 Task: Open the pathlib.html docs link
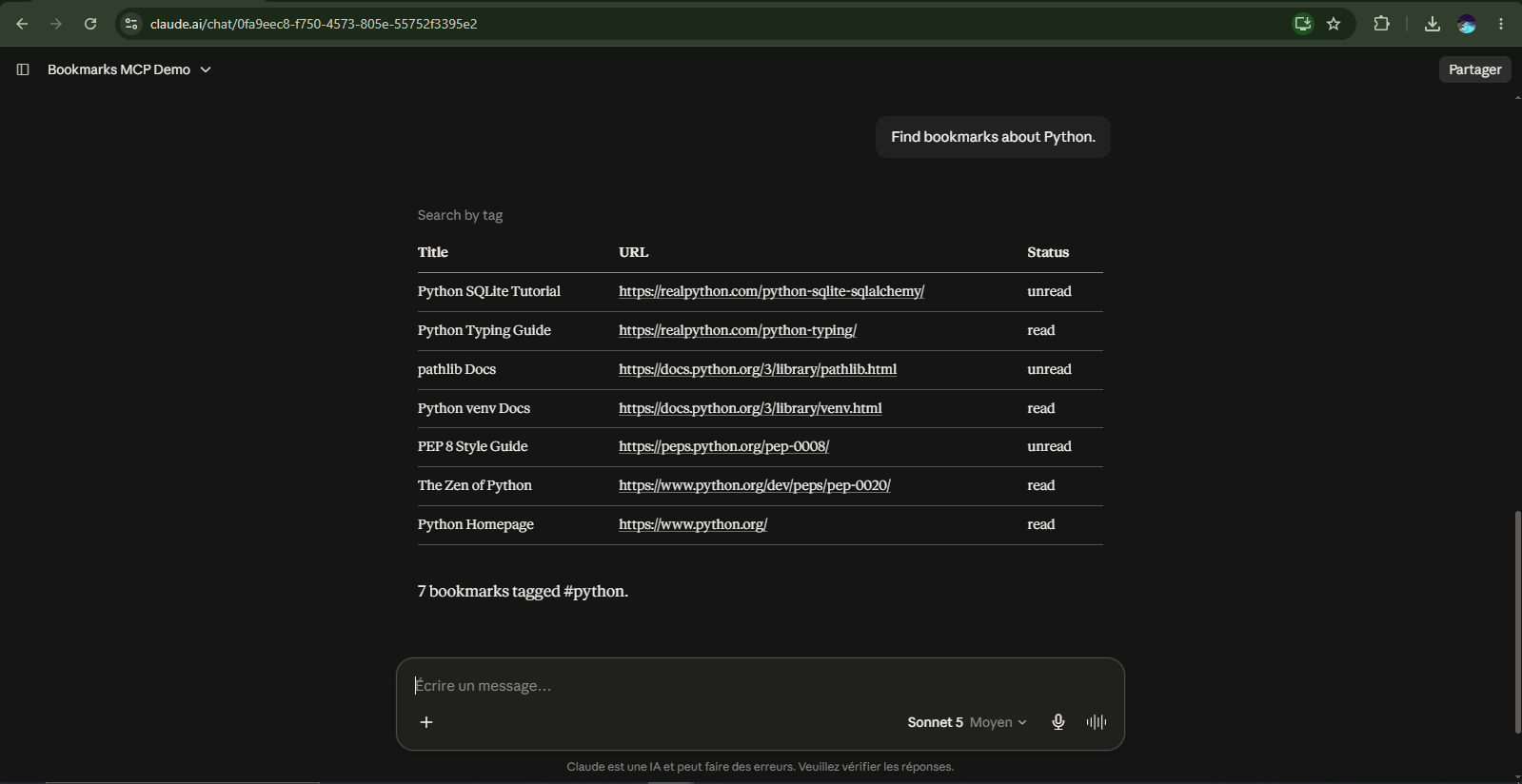pos(758,369)
